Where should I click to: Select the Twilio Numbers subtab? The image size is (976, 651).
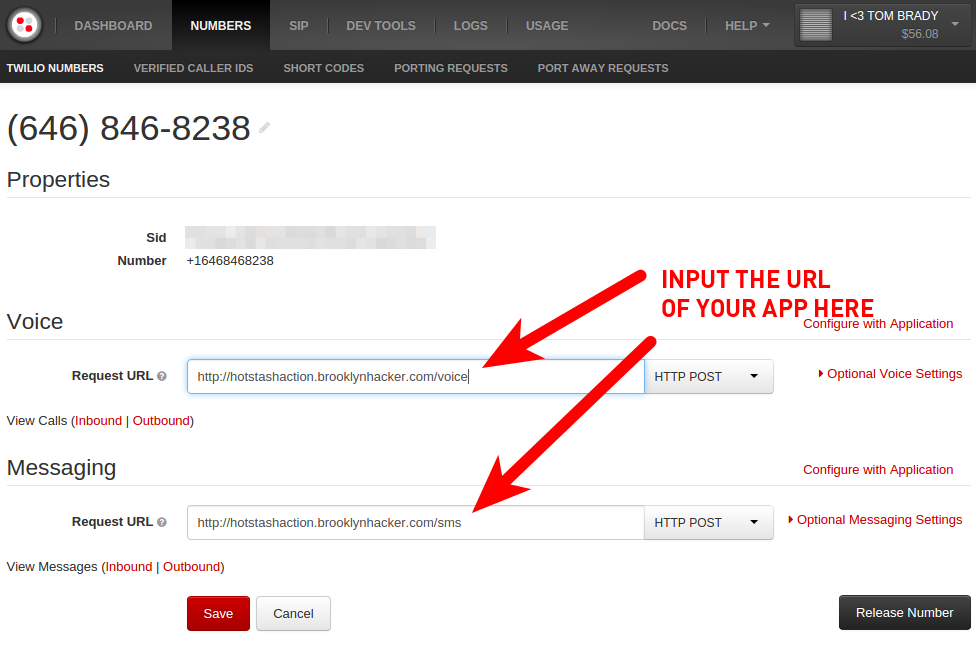55,68
